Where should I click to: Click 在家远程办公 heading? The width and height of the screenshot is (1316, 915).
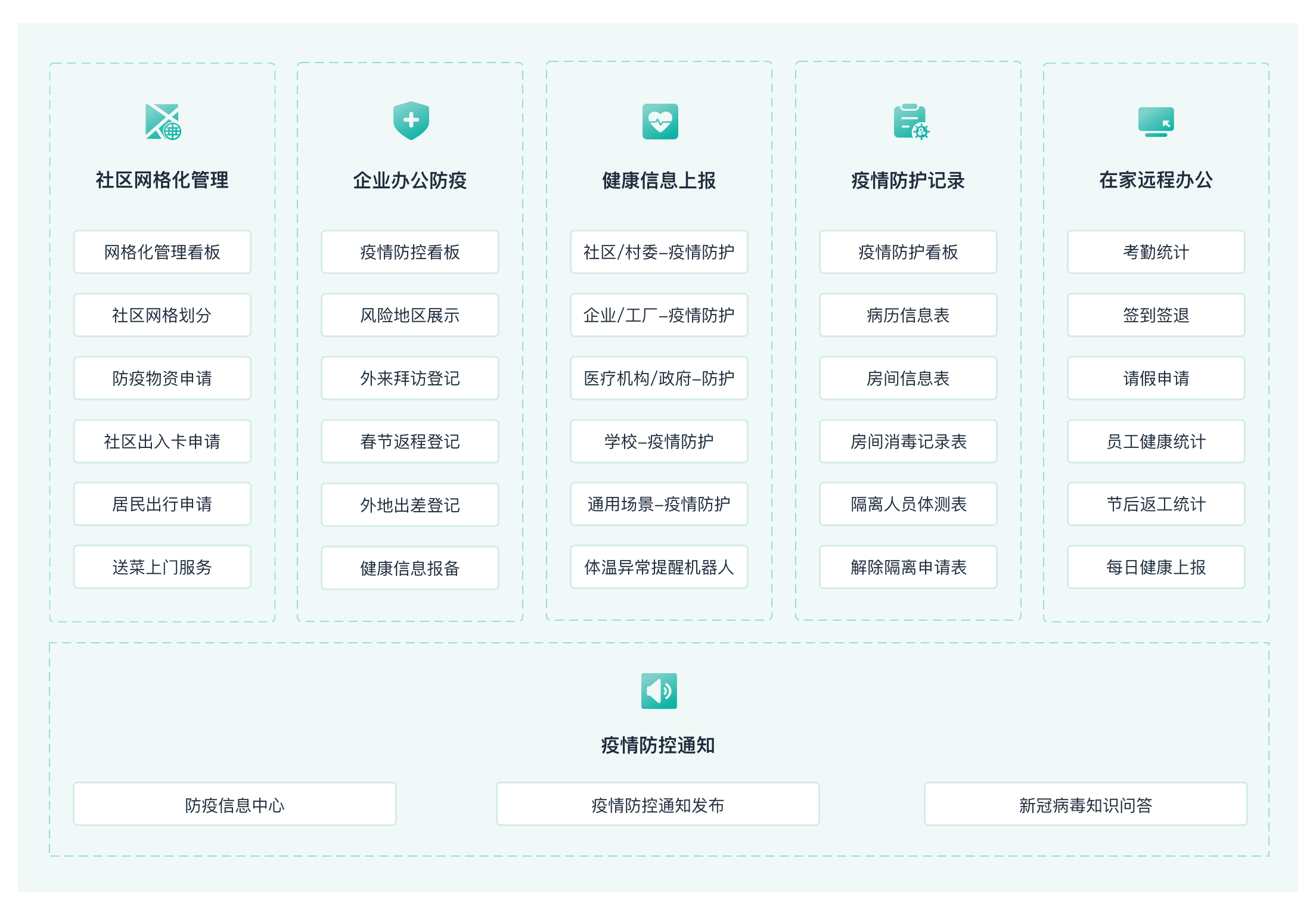(1156, 180)
